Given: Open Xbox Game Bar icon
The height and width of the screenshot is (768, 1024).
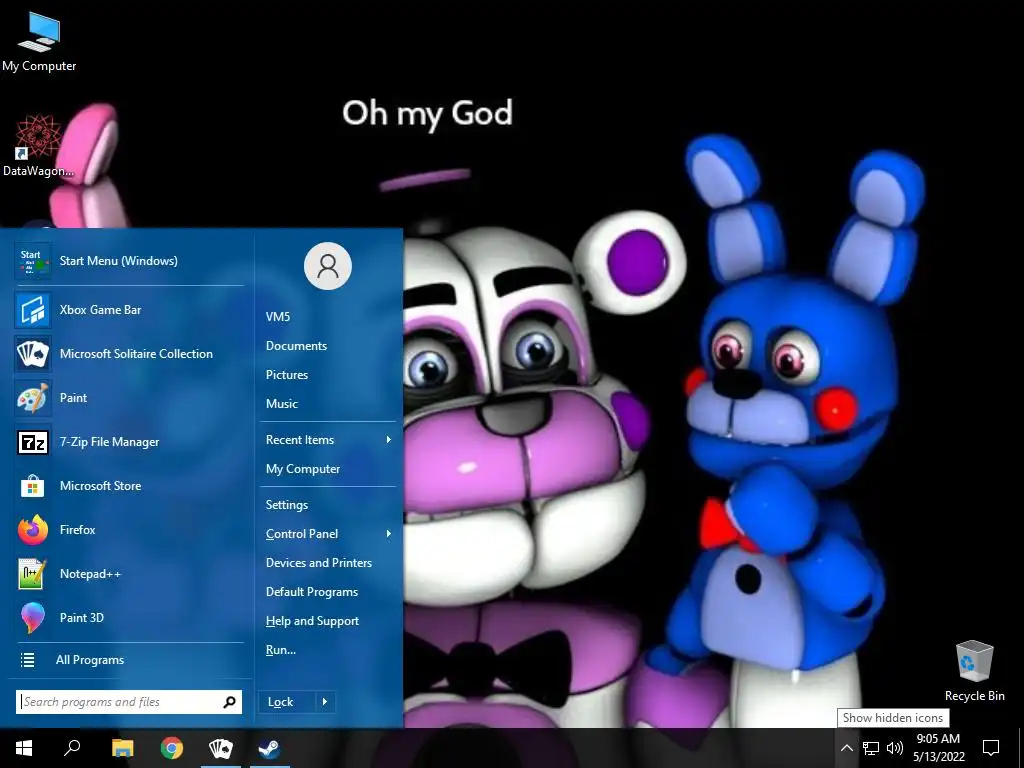Looking at the screenshot, I should [33, 310].
